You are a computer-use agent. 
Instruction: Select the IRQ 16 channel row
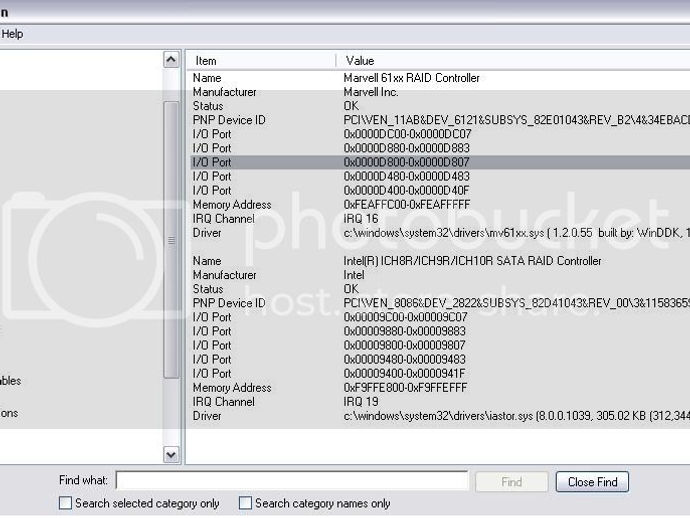(x=440, y=219)
